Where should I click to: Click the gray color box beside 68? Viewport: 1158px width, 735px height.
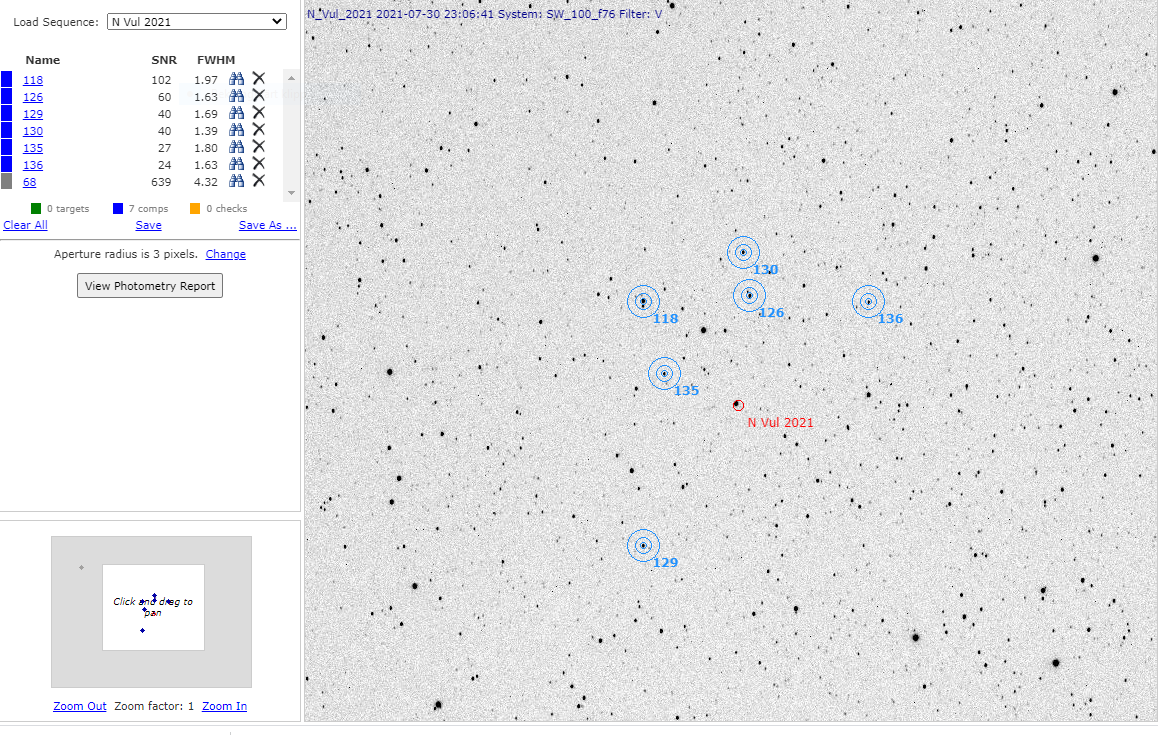tap(7, 182)
